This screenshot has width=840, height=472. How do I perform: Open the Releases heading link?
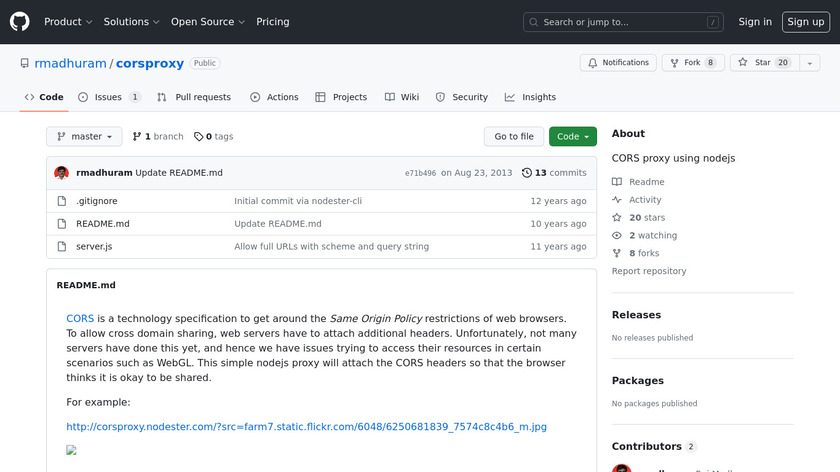pyautogui.click(x=636, y=315)
